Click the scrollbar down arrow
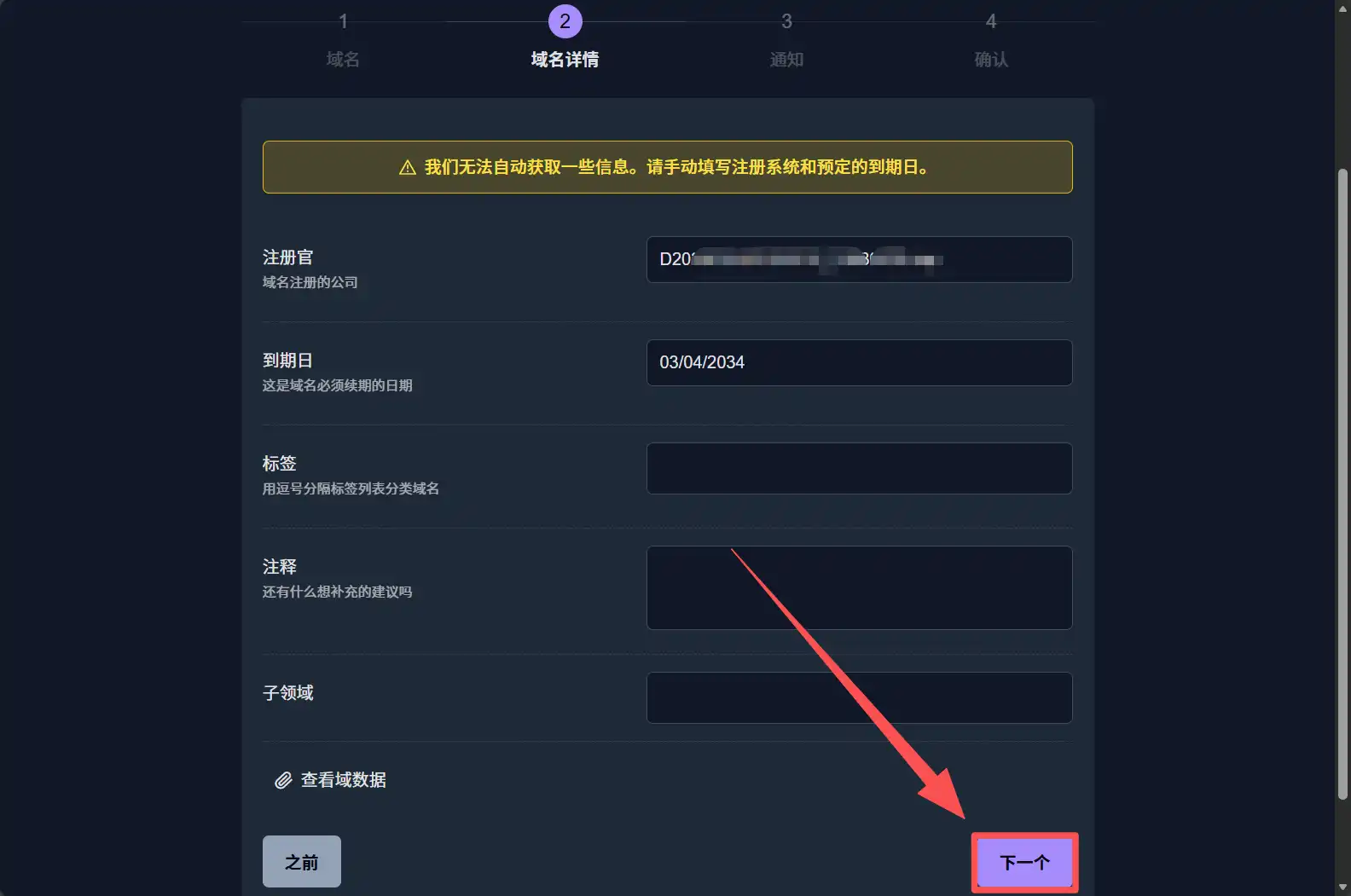1351x896 pixels. pyautogui.click(x=1342, y=887)
